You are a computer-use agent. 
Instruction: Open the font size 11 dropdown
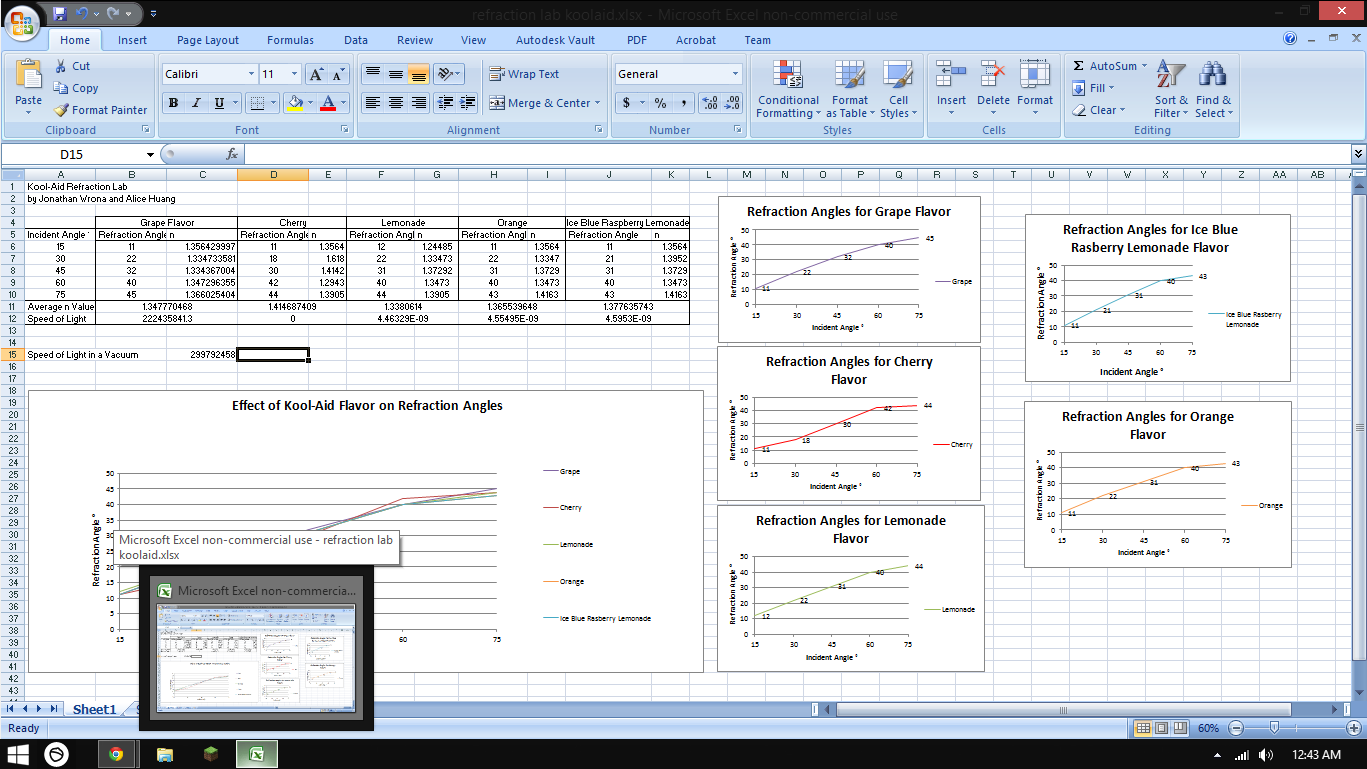[294, 74]
